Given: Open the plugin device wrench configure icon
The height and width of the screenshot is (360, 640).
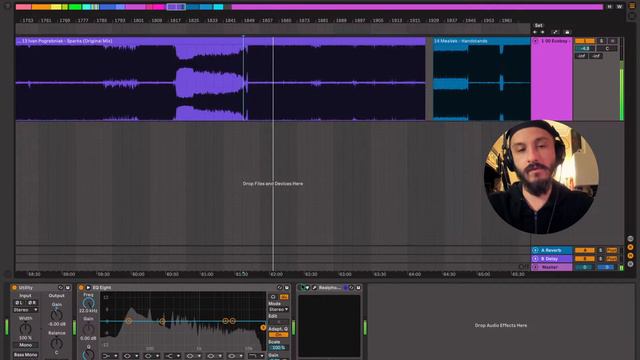Looking at the screenshot, I should click(314, 288).
